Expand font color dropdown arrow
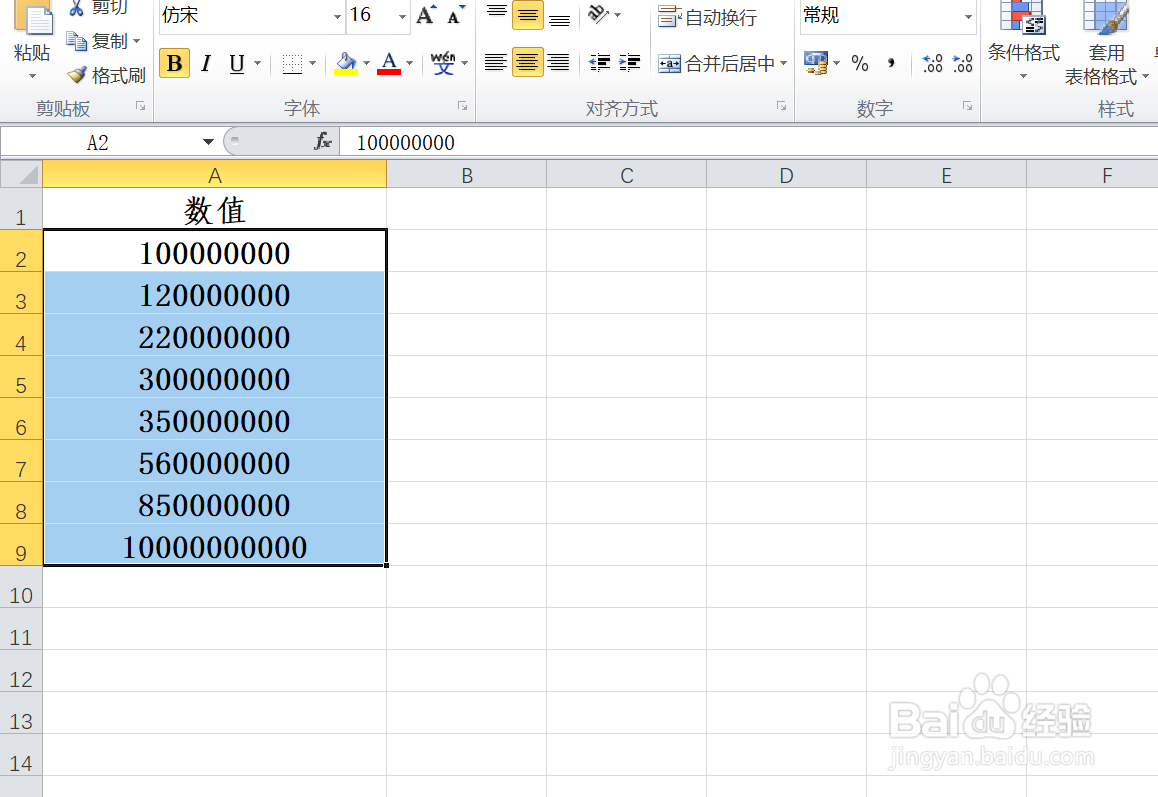This screenshot has height=797, width=1158. click(x=409, y=64)
